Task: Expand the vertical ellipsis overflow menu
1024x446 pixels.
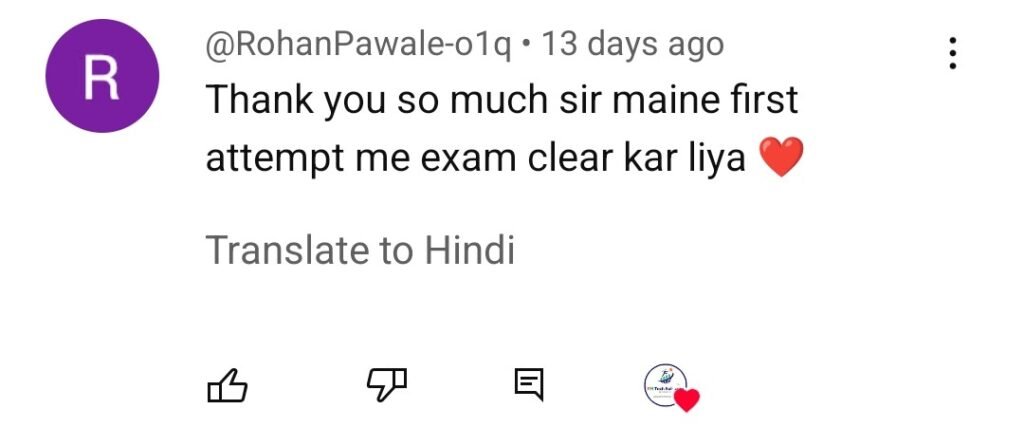Action: coord(953,53)
